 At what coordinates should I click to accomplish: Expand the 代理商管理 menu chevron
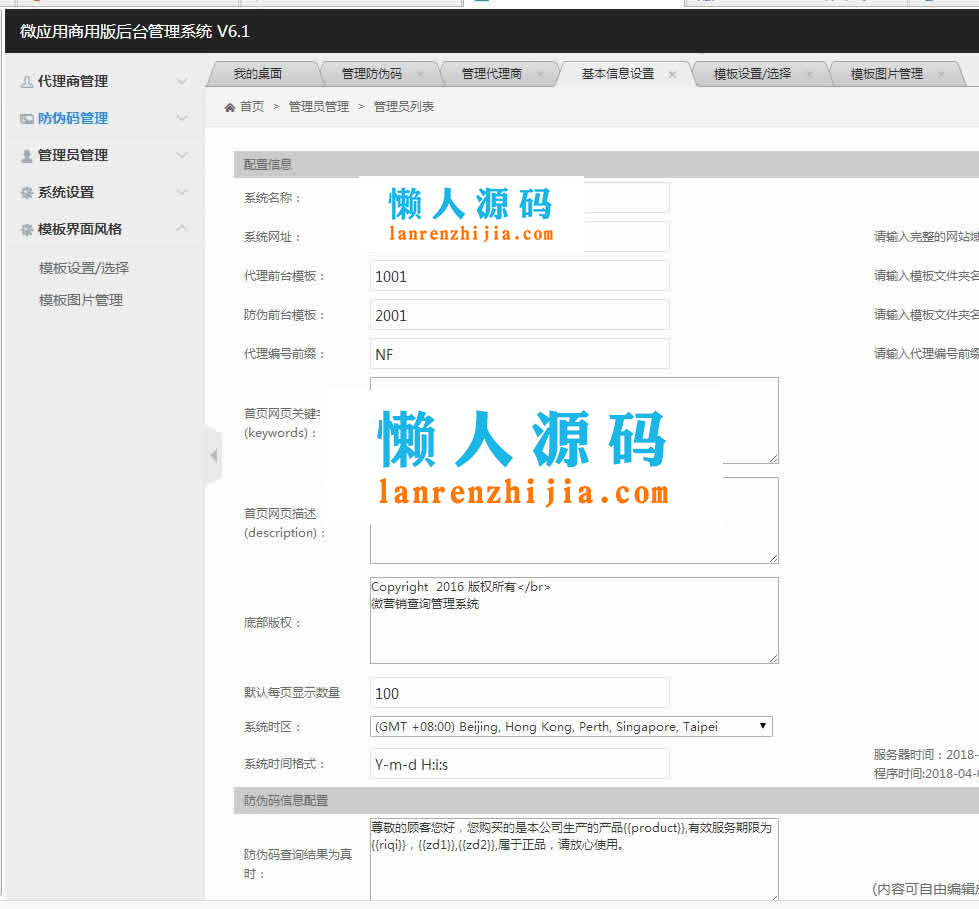[181, 82]
